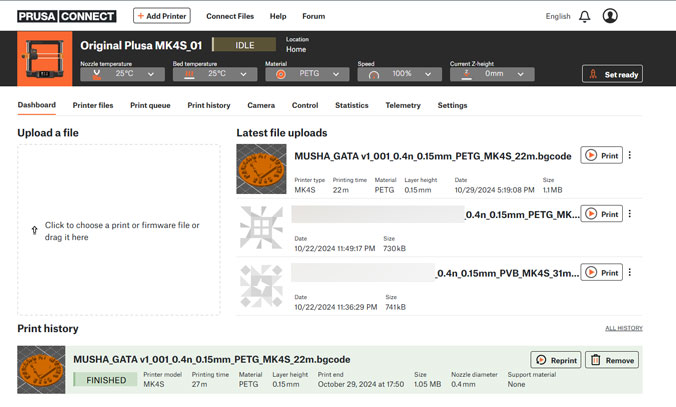Viewport: 676px width, 407px height.
Task: Print the PVB file uploaded at 11:36:29 PM
Action: point(601,272)
